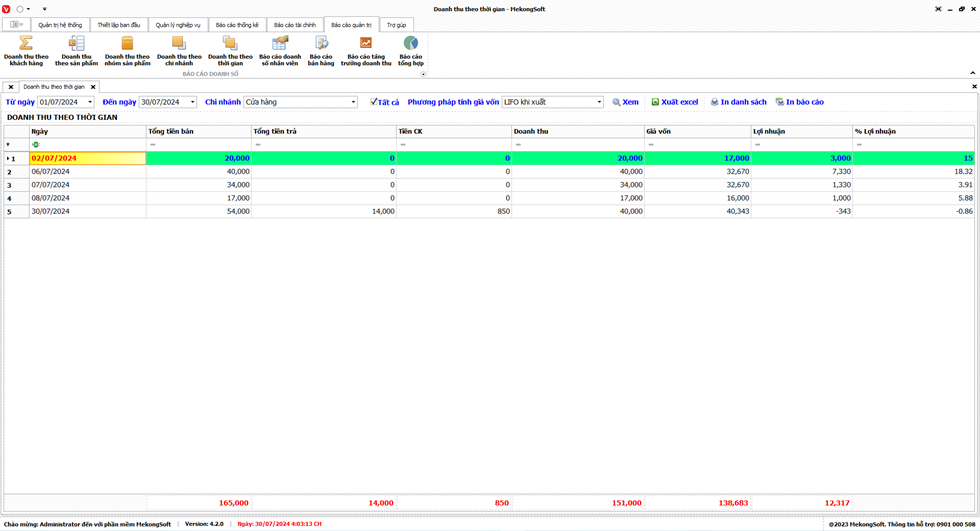This screenshot has height=531, width=980.
Task: Click the Xem view button
Action: coord(625,102)
